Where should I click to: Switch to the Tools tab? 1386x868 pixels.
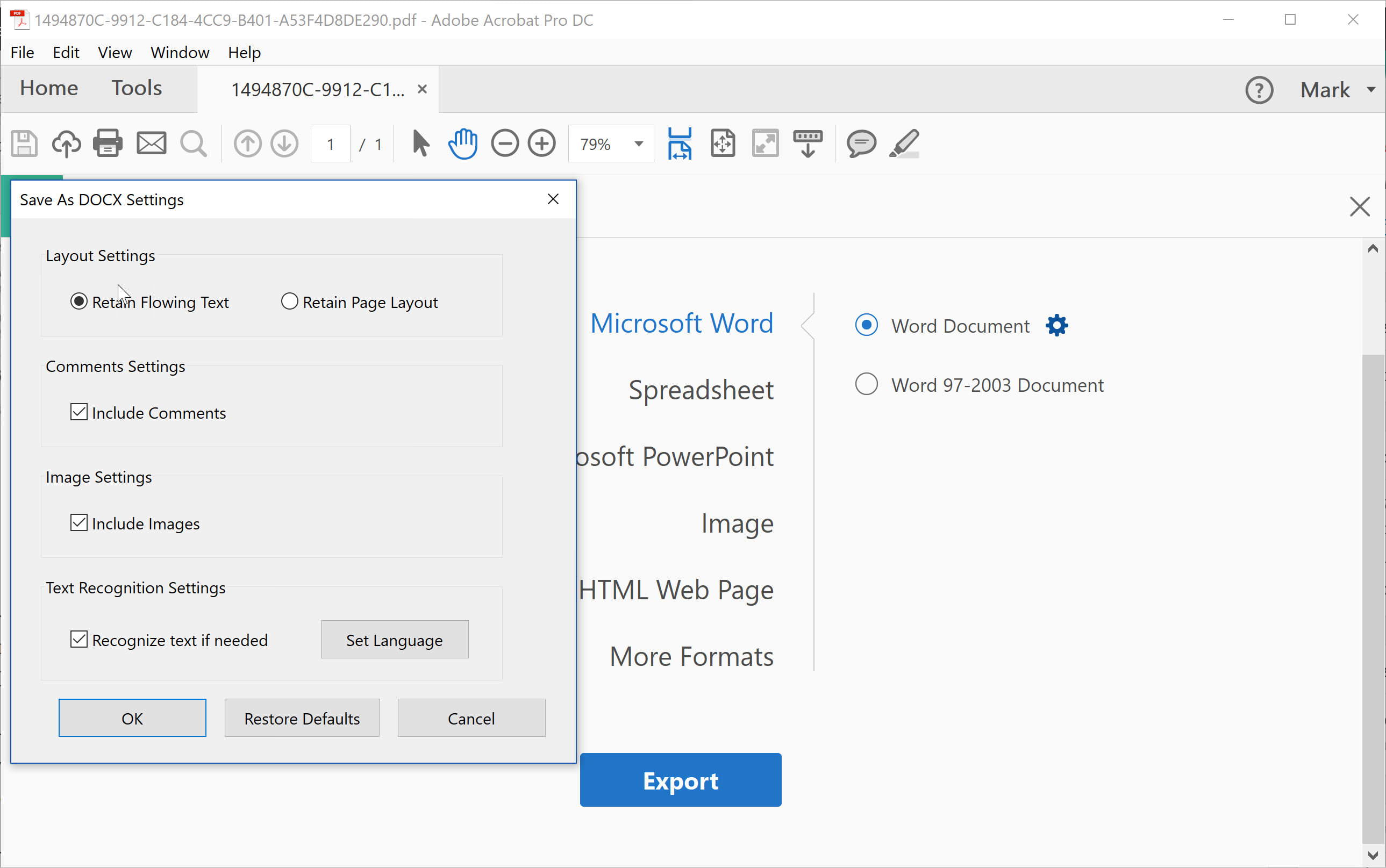137,88
